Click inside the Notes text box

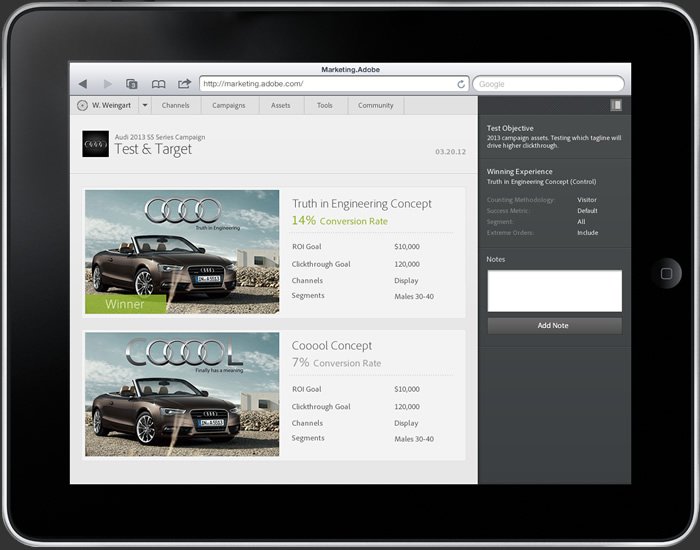pyautogui.click(x=554, y=291)
